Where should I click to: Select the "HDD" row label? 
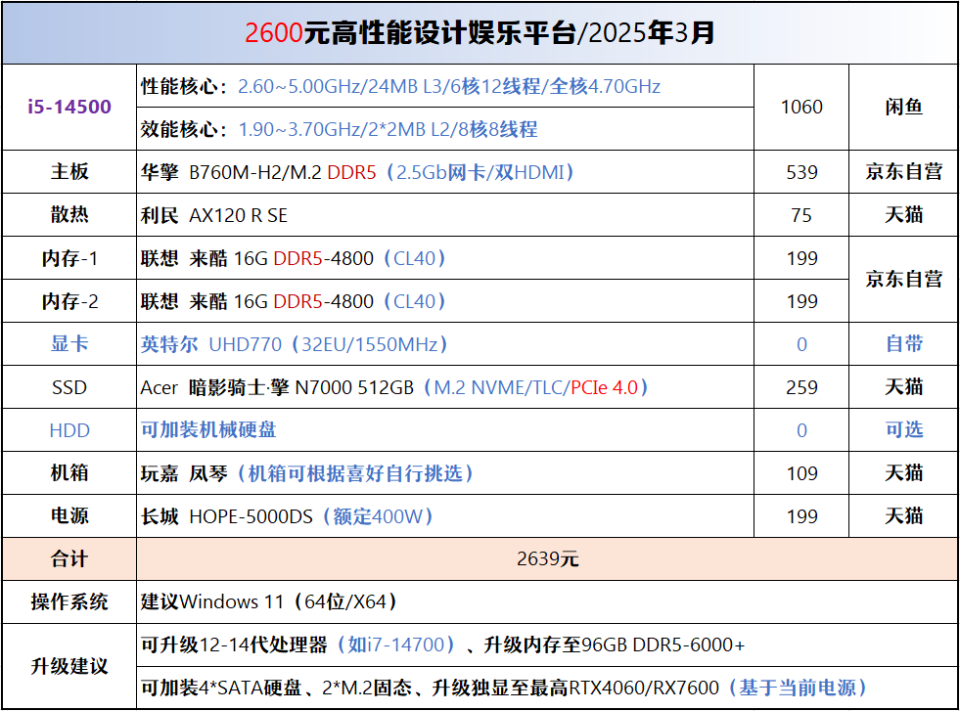69,431
